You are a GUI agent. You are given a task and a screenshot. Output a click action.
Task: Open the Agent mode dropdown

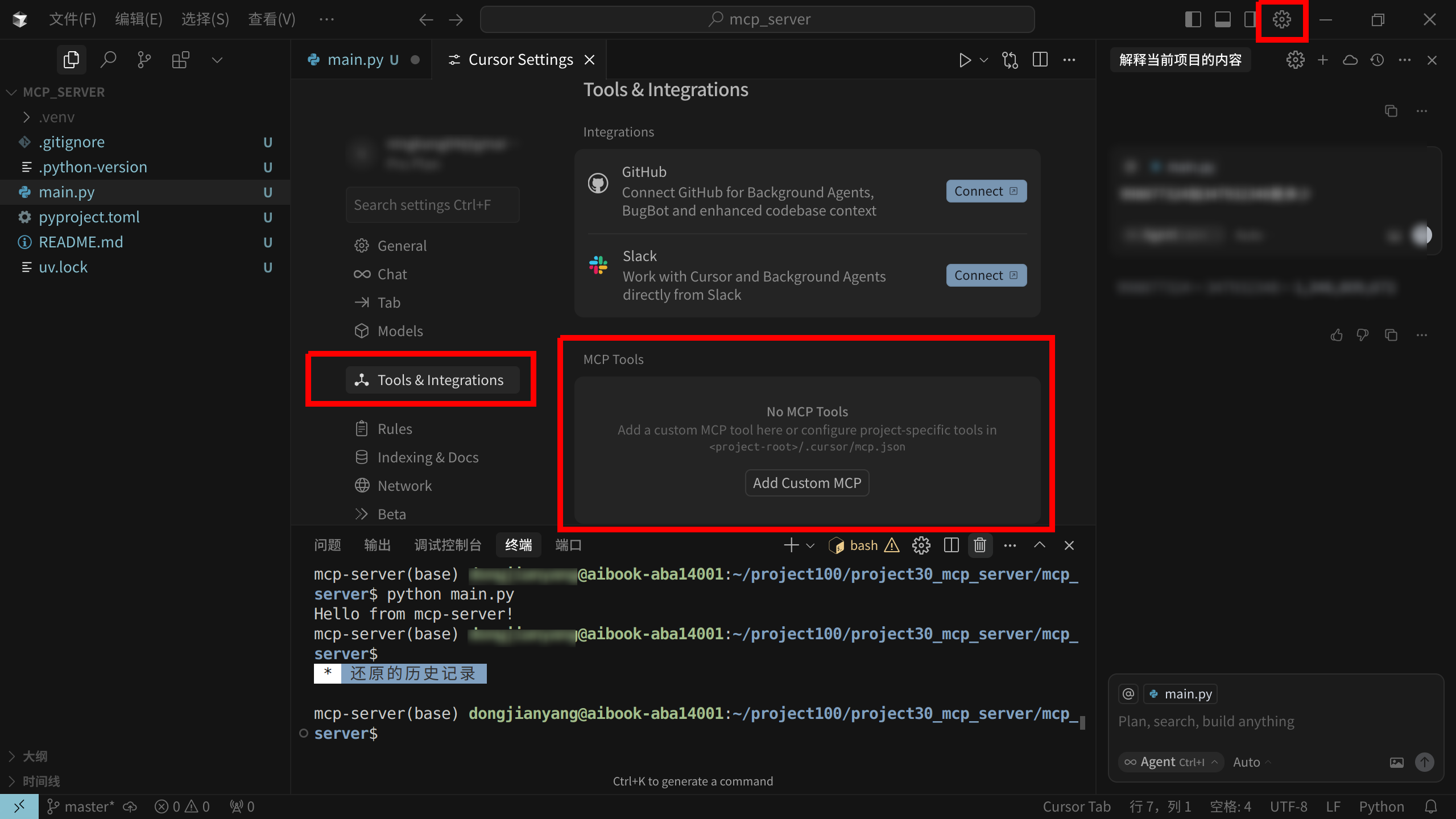1172,762
